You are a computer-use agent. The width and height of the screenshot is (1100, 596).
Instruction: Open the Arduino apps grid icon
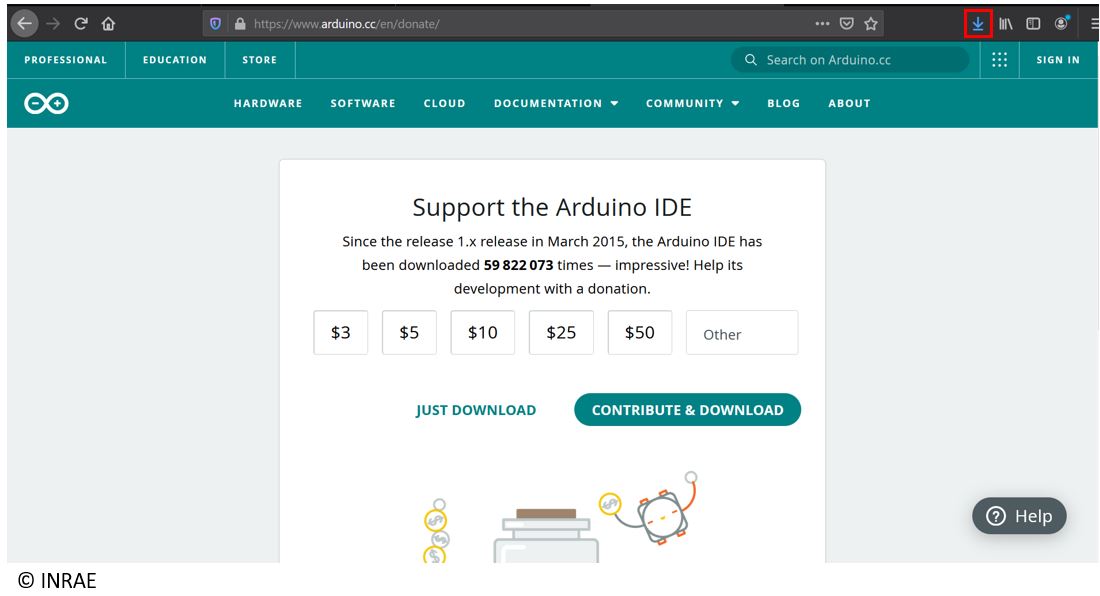[999, 60]
